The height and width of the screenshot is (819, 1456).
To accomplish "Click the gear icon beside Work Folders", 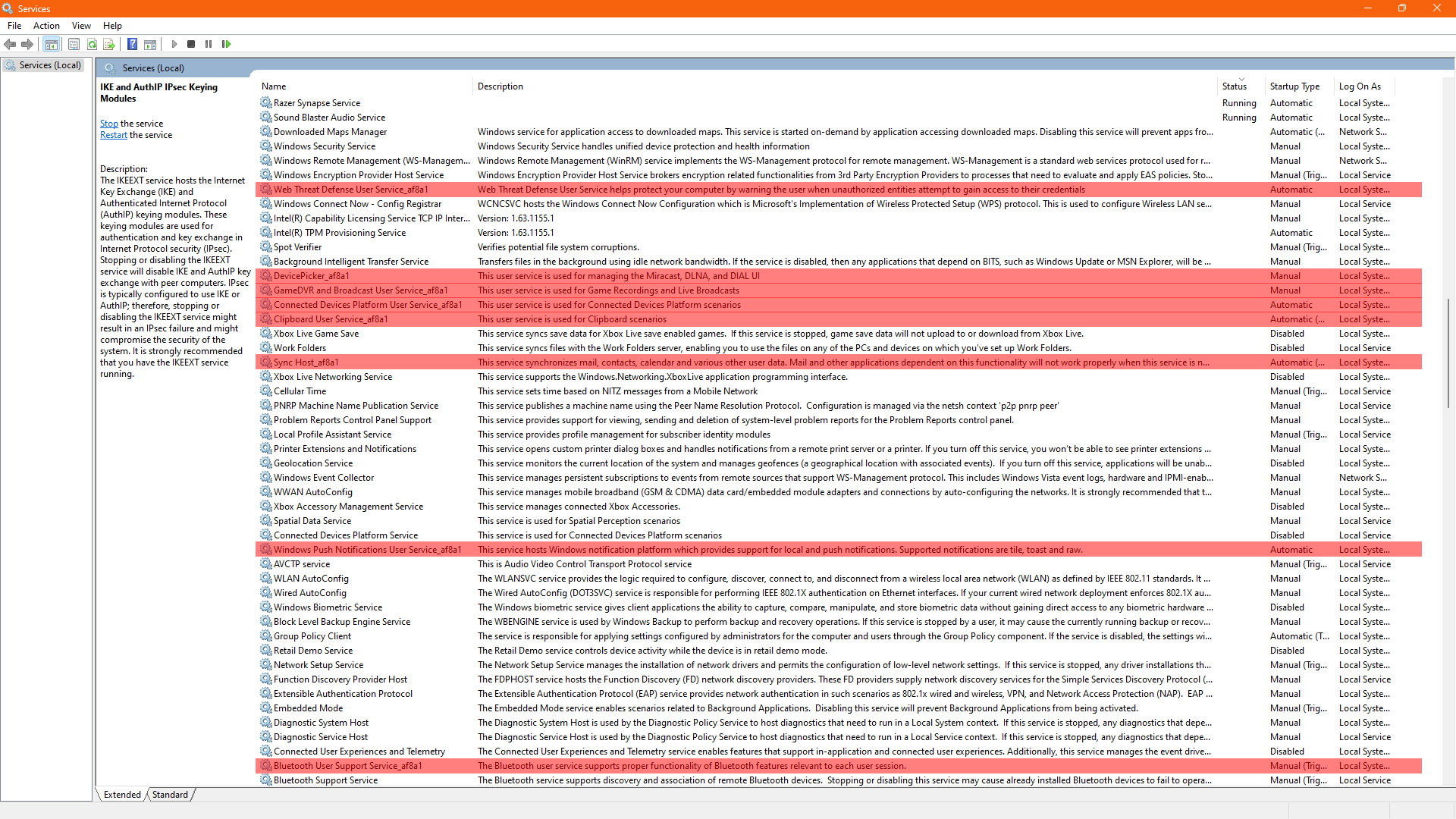I will (x=266, y=347).
